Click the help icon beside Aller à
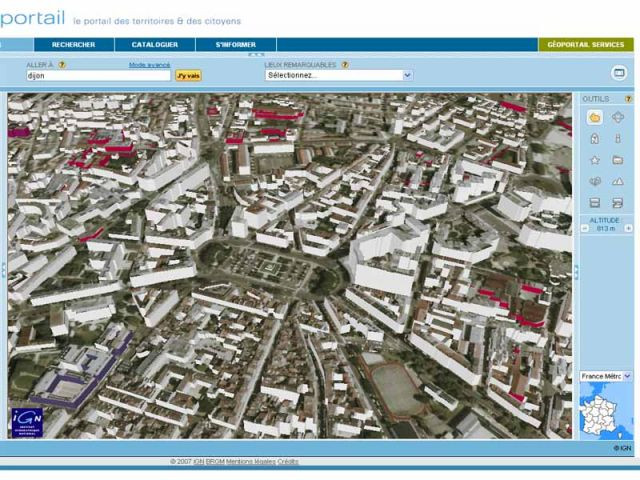 click(62, 65)
